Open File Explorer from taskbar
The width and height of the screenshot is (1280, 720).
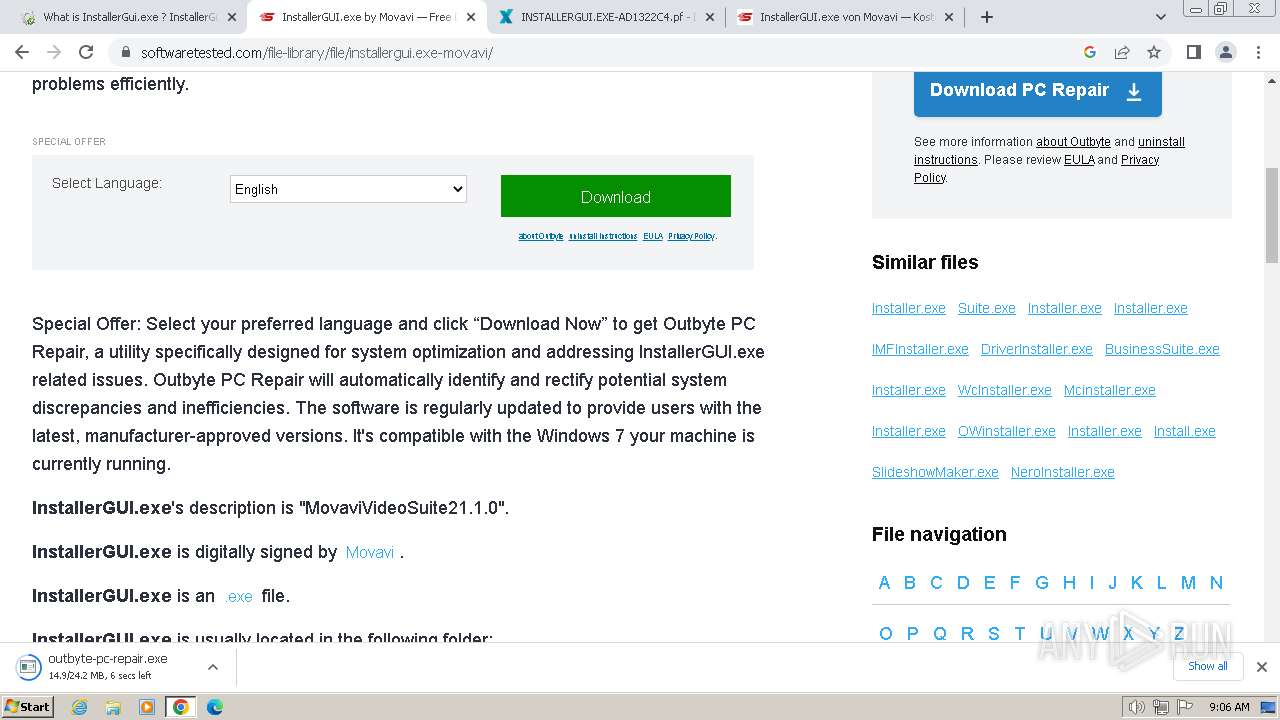pyautogui.click(x=113, y=707)
